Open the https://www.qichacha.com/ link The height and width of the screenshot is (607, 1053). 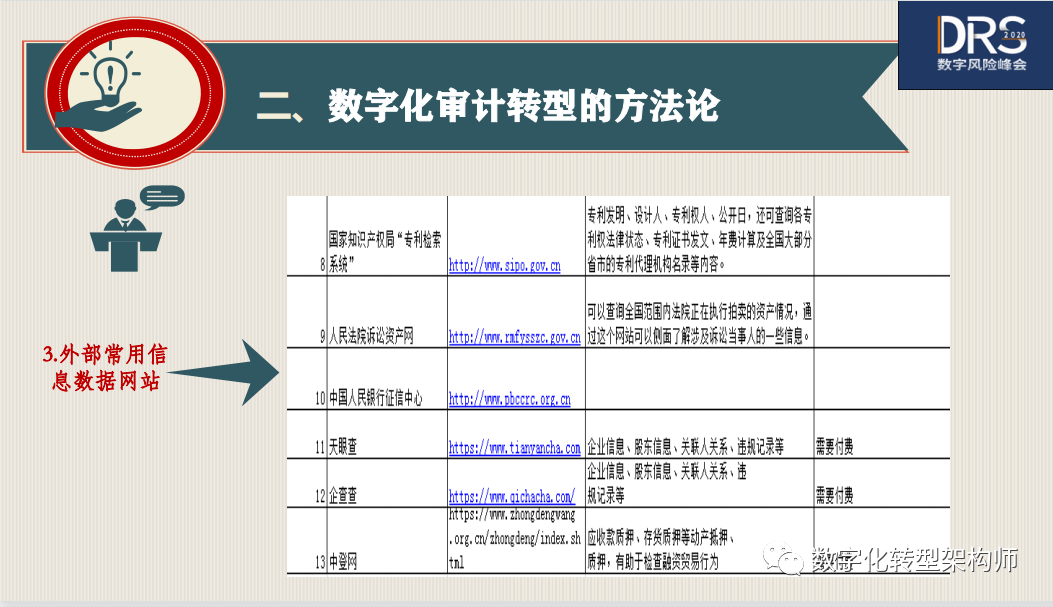[x=512, y=497]
